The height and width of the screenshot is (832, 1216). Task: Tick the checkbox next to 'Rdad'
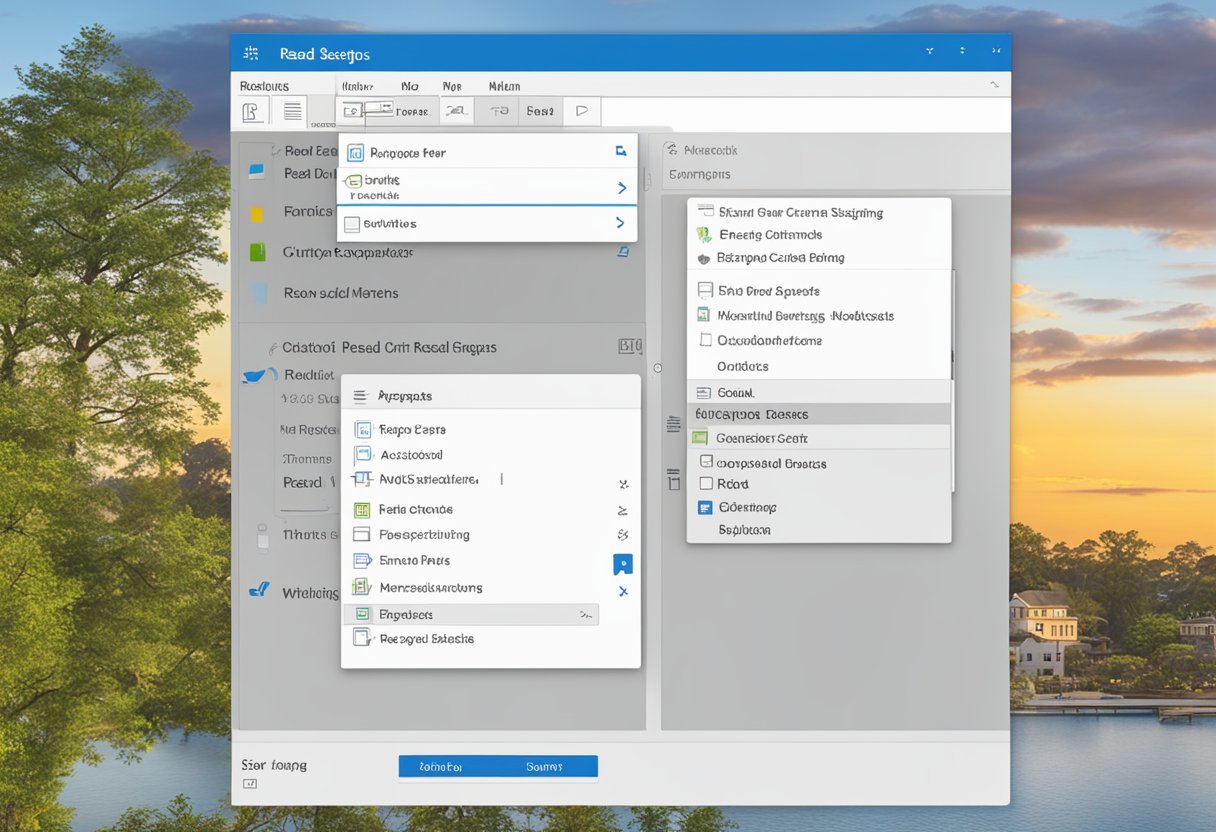[x=706, y=484]
